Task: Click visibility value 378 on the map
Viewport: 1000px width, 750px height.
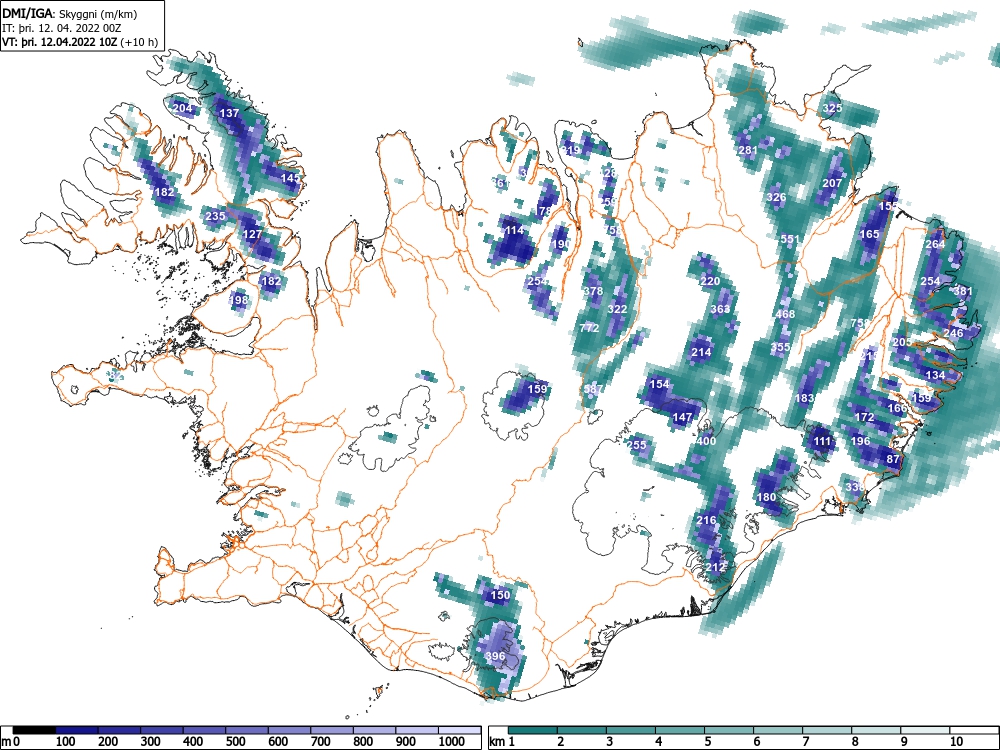Action: pyautogui.click(x=593, y=291)
